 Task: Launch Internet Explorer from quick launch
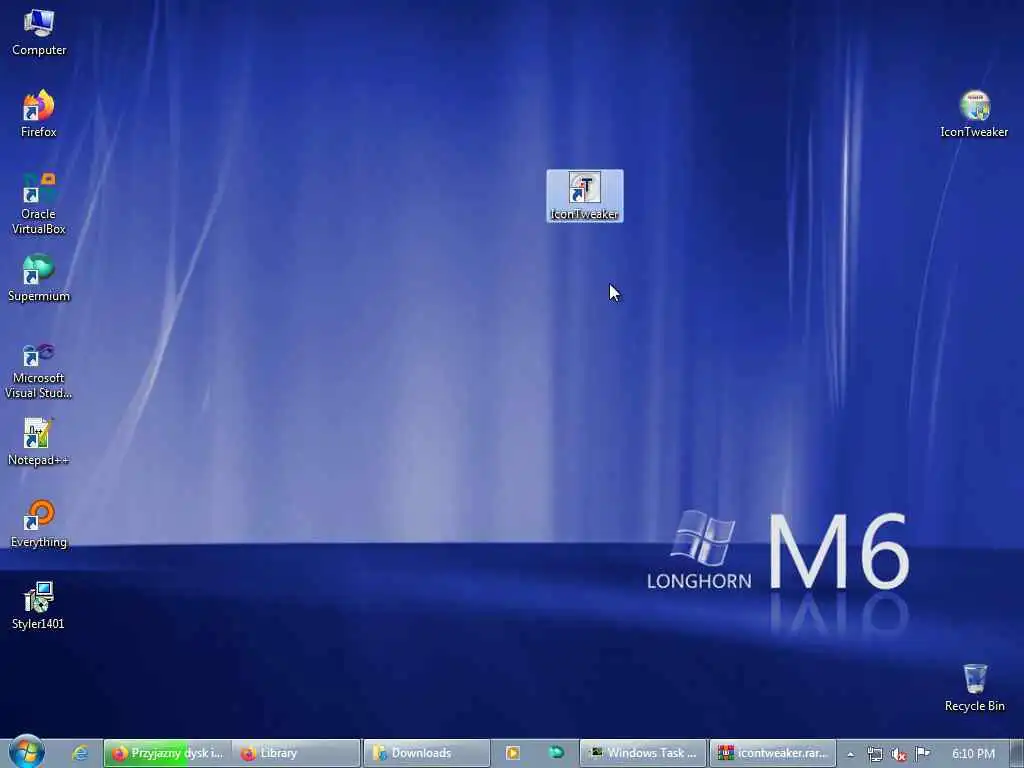(x=80, y=753)
